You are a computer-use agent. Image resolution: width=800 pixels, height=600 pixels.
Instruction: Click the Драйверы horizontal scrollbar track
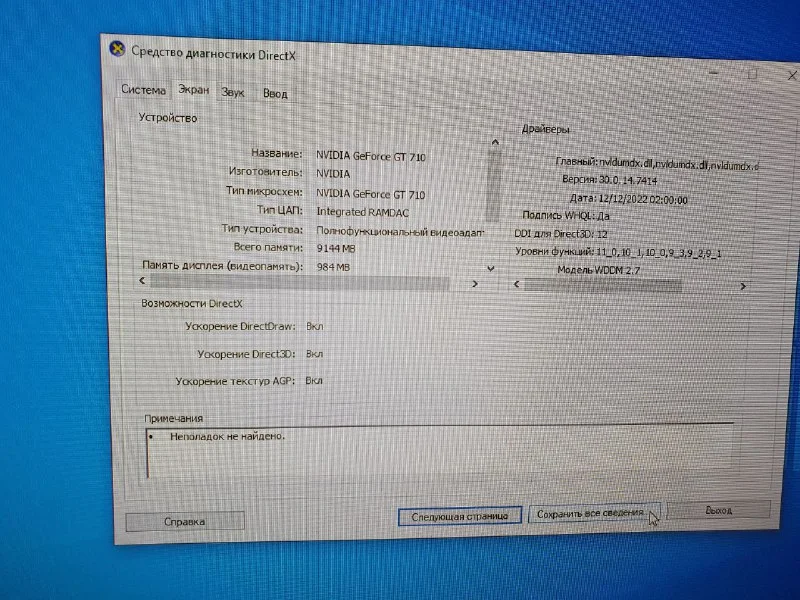point(630,285)
